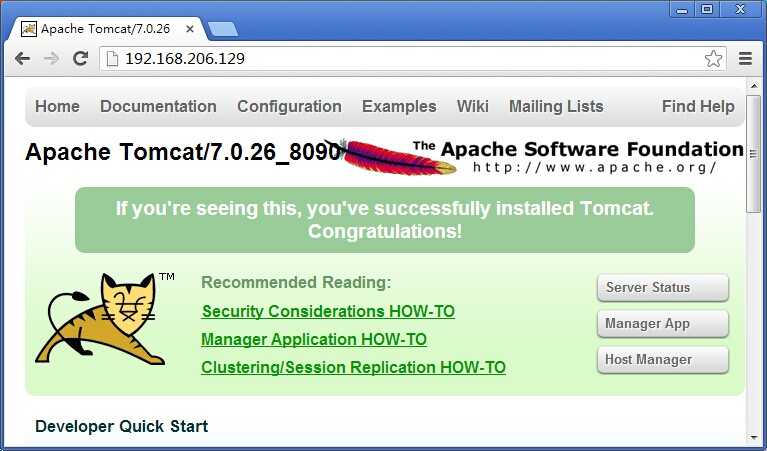This screenshot has width=767, height=451.
Task: Click the Host Manager button
Action: (663, 360)
